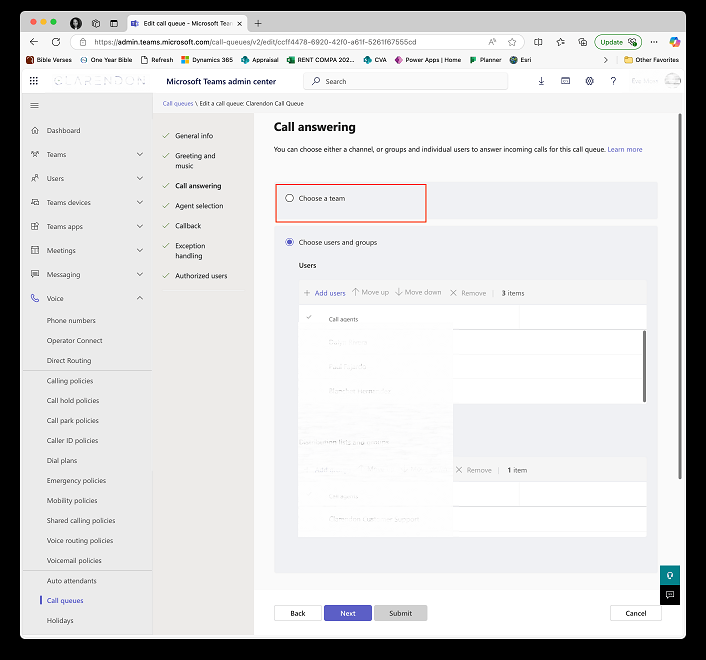Go to Exception handling step
The height and width of the screenshot is (660, 706).
click(x=190, y=251)
